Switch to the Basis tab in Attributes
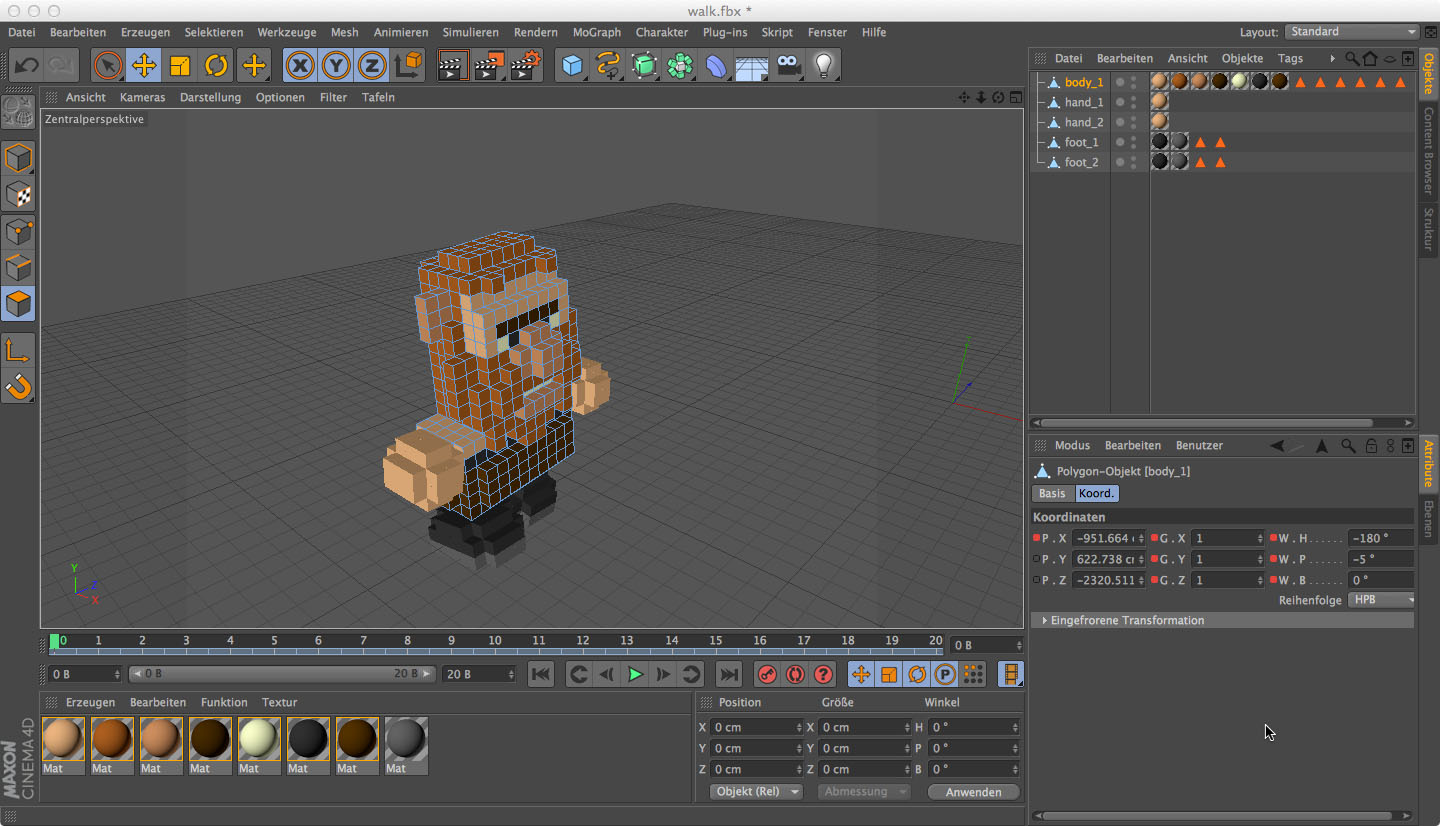 (x=1052, y=493)
